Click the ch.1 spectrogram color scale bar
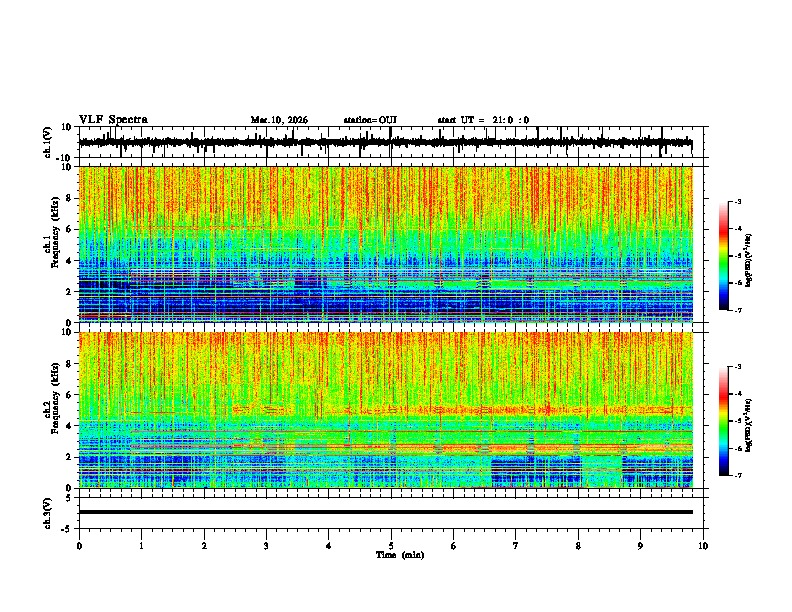 click(724, 256)
